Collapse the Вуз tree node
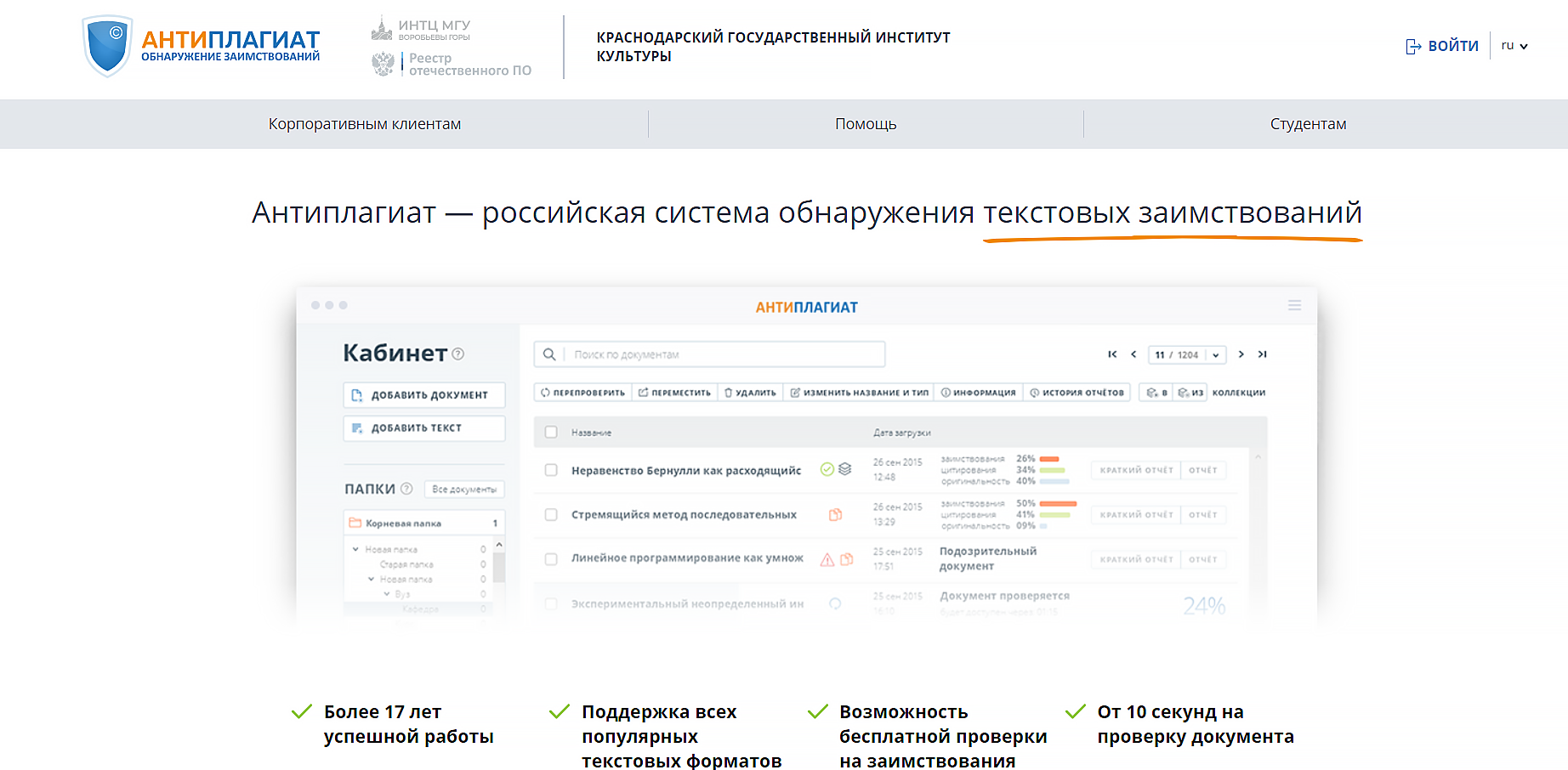This screenshot has height=770, width=1568. pos(387,594)
